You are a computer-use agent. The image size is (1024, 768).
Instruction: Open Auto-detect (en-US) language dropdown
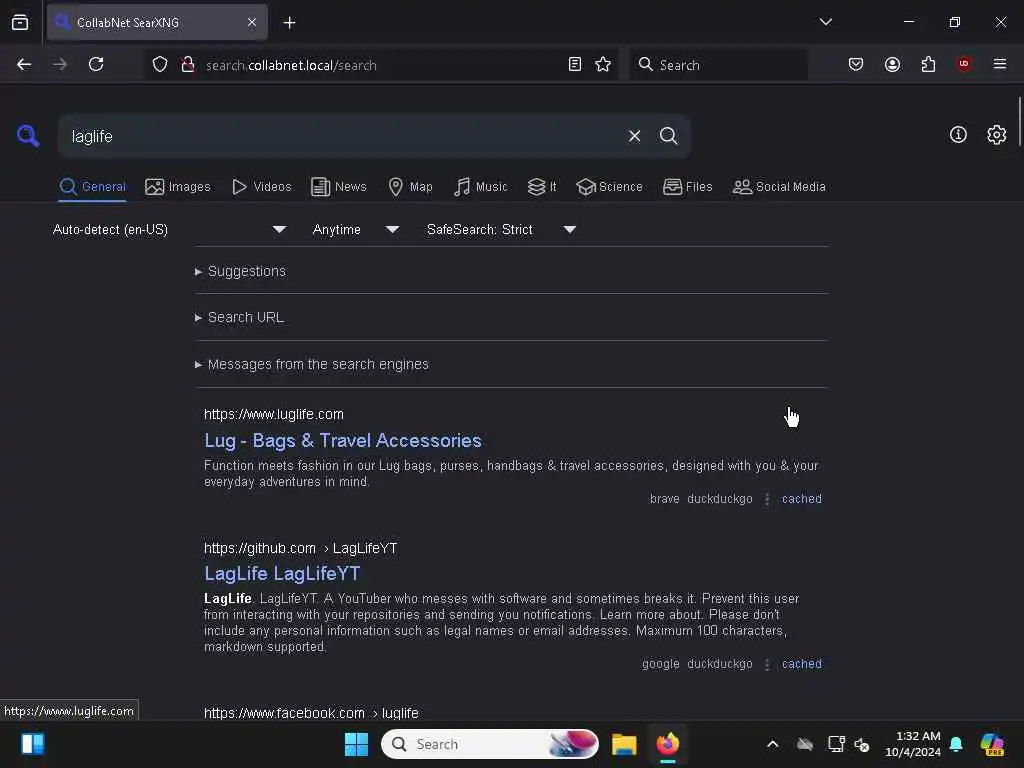[170, 229]
